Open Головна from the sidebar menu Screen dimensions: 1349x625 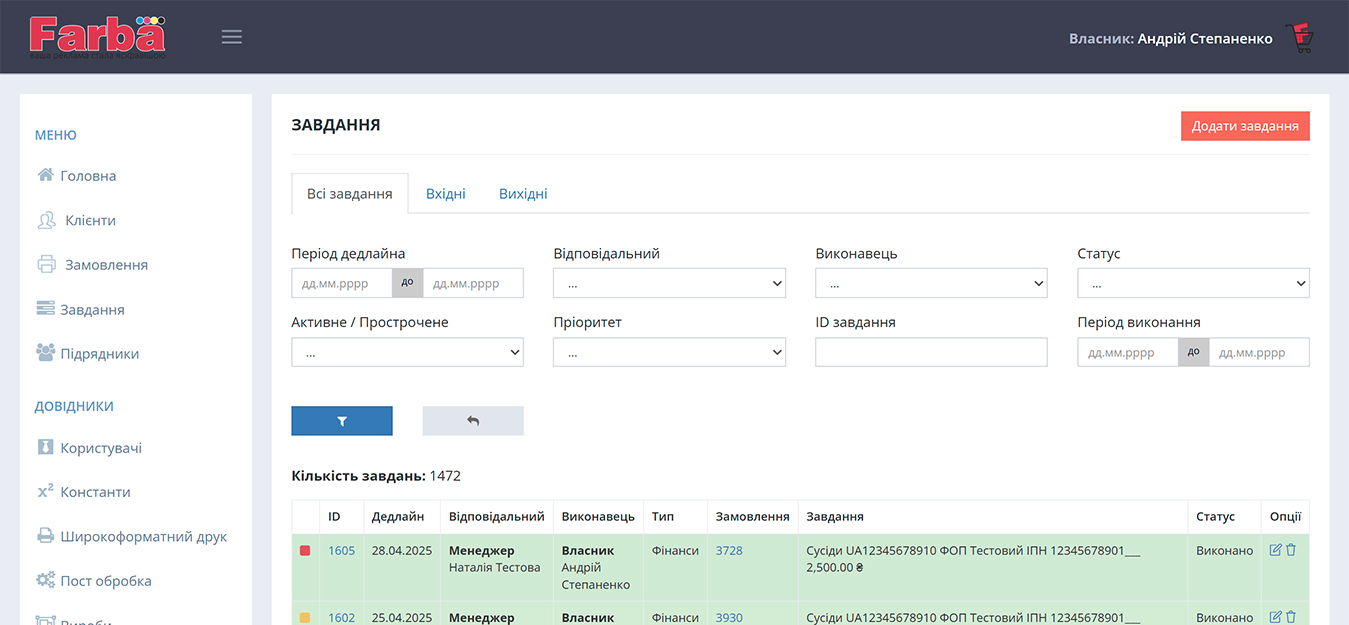point(88,176)
